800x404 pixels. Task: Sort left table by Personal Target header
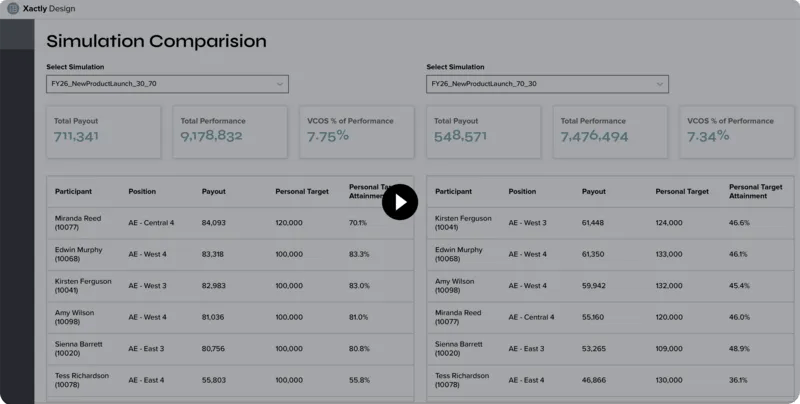[302, 191]
